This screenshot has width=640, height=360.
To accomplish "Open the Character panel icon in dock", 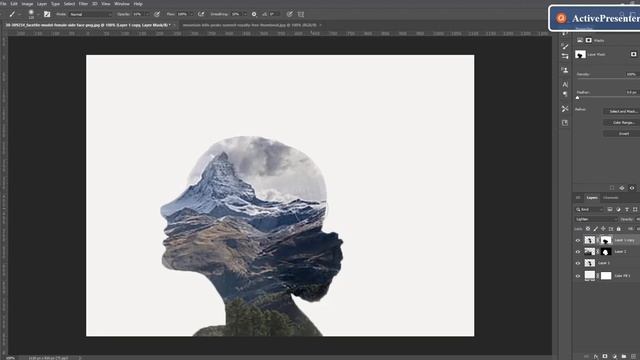I will (x=565, y=84).
